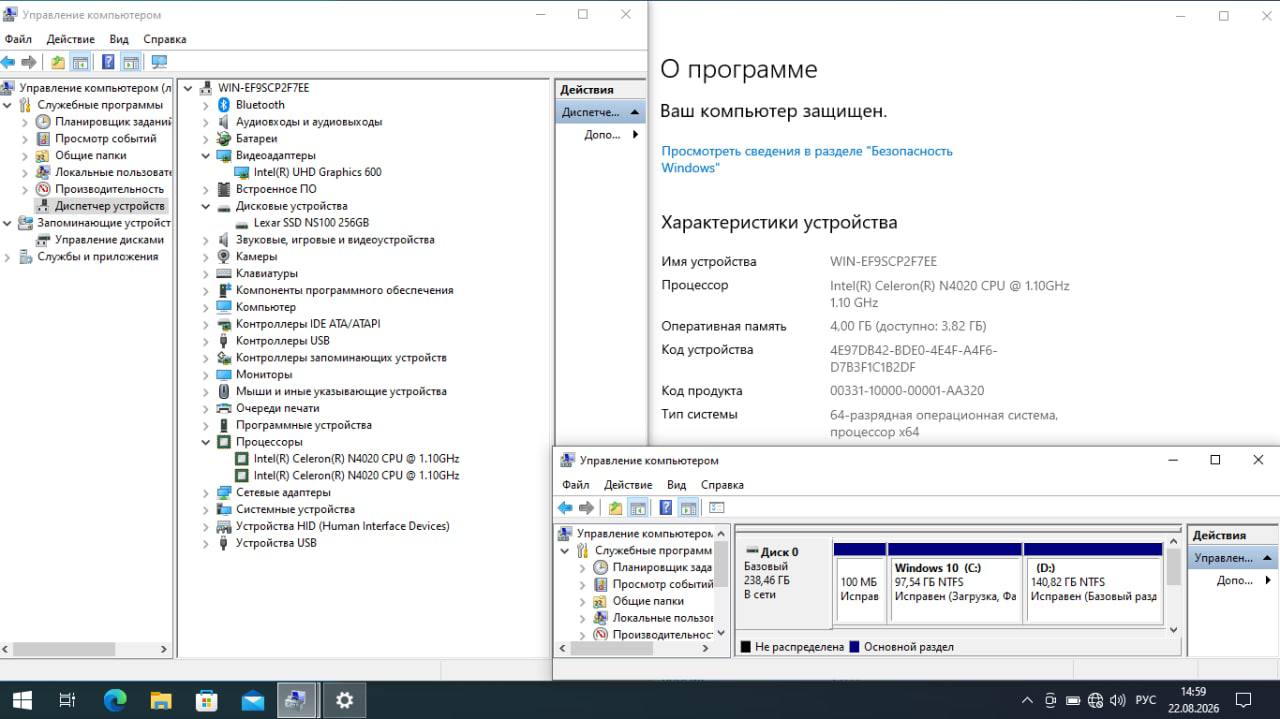Screen dimensions: 1280x719
Task: Open the Файл menu in the Device Manager window
Action: (x=18, y=39)
